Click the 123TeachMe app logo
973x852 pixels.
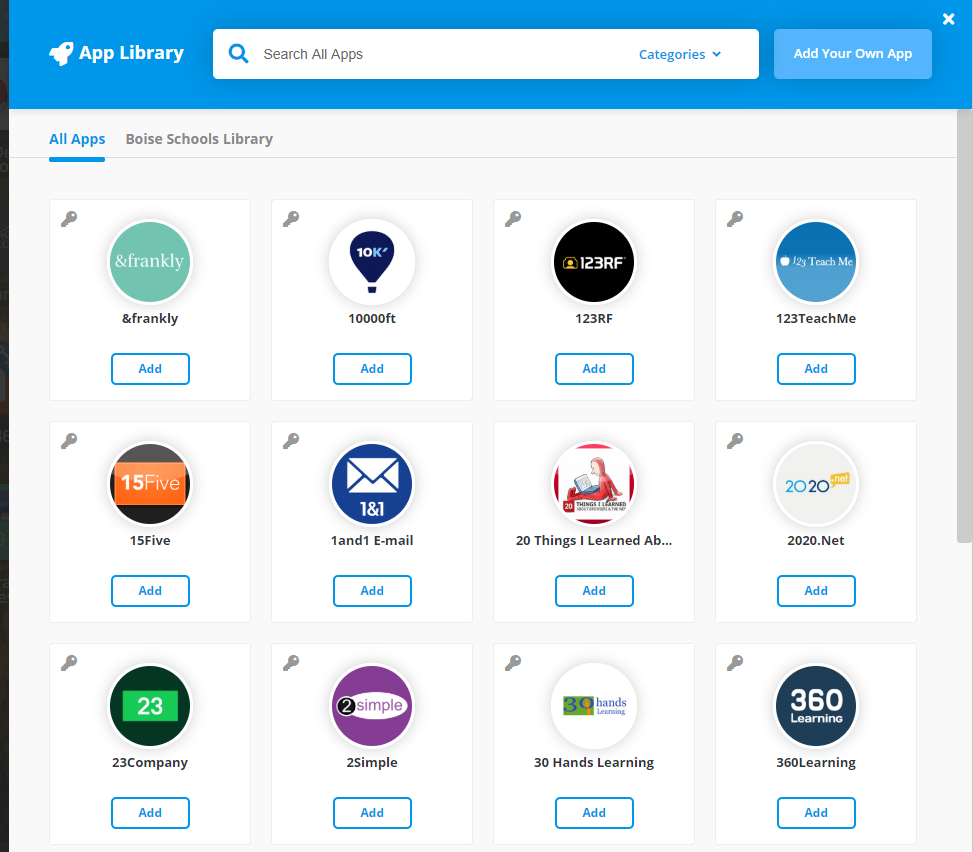tap(816, 262)
